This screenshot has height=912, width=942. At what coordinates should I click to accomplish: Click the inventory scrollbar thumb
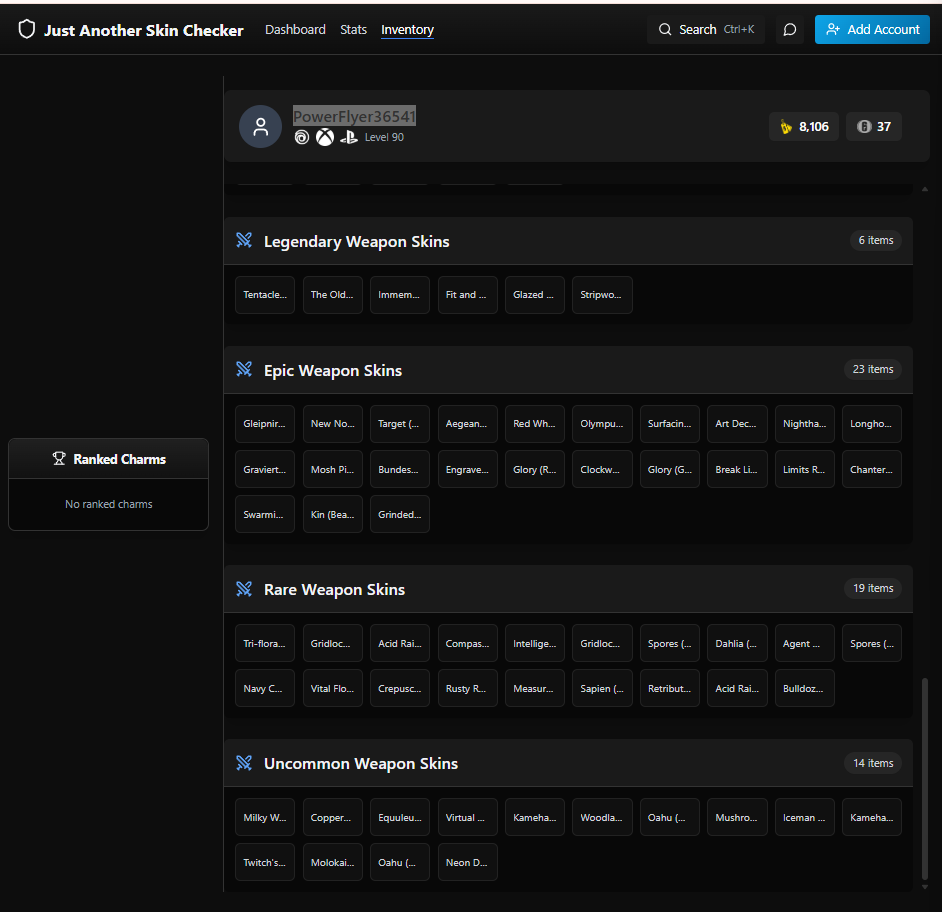[x=925, y=778]
